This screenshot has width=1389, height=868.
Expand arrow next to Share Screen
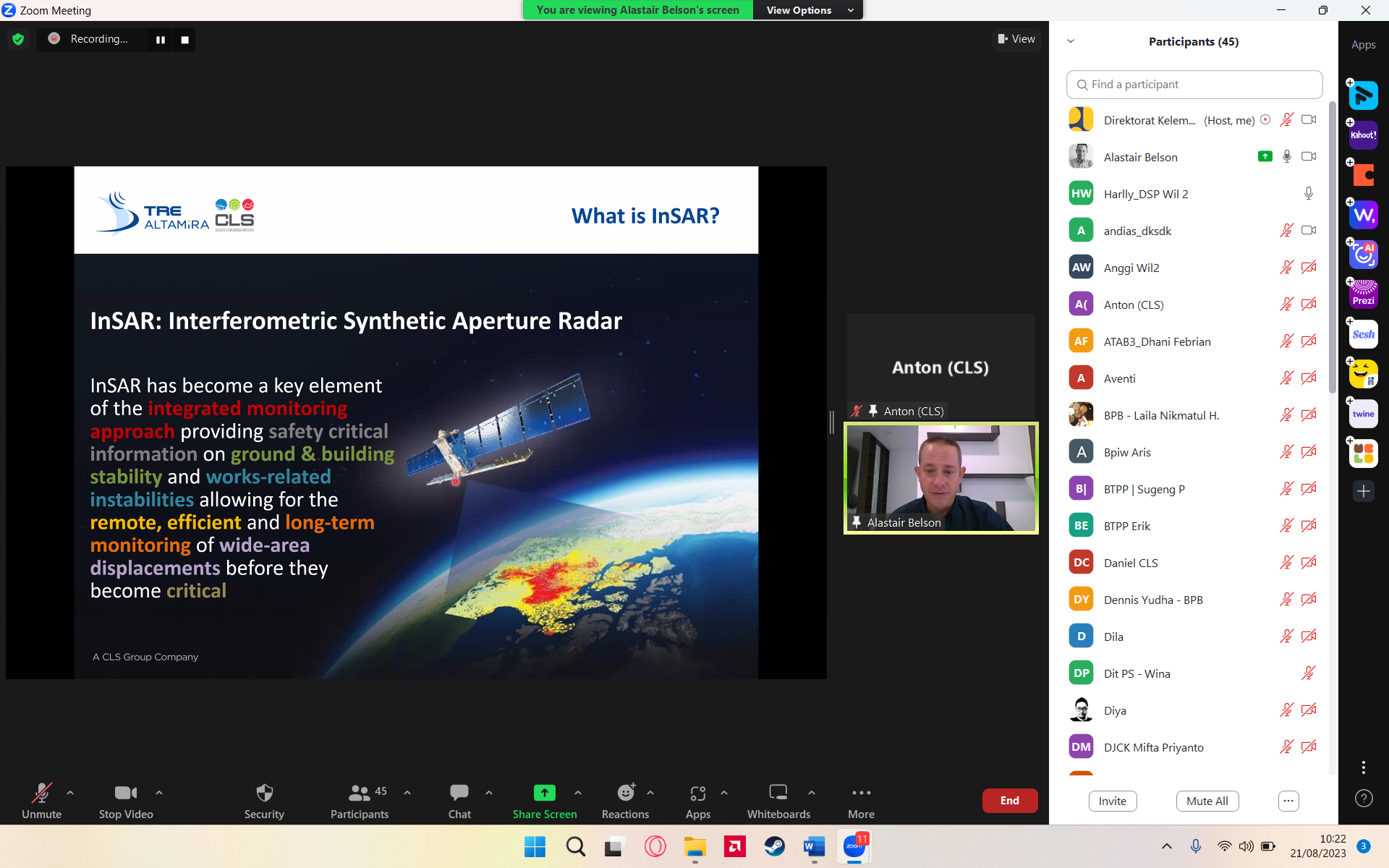tap(578, 793)
